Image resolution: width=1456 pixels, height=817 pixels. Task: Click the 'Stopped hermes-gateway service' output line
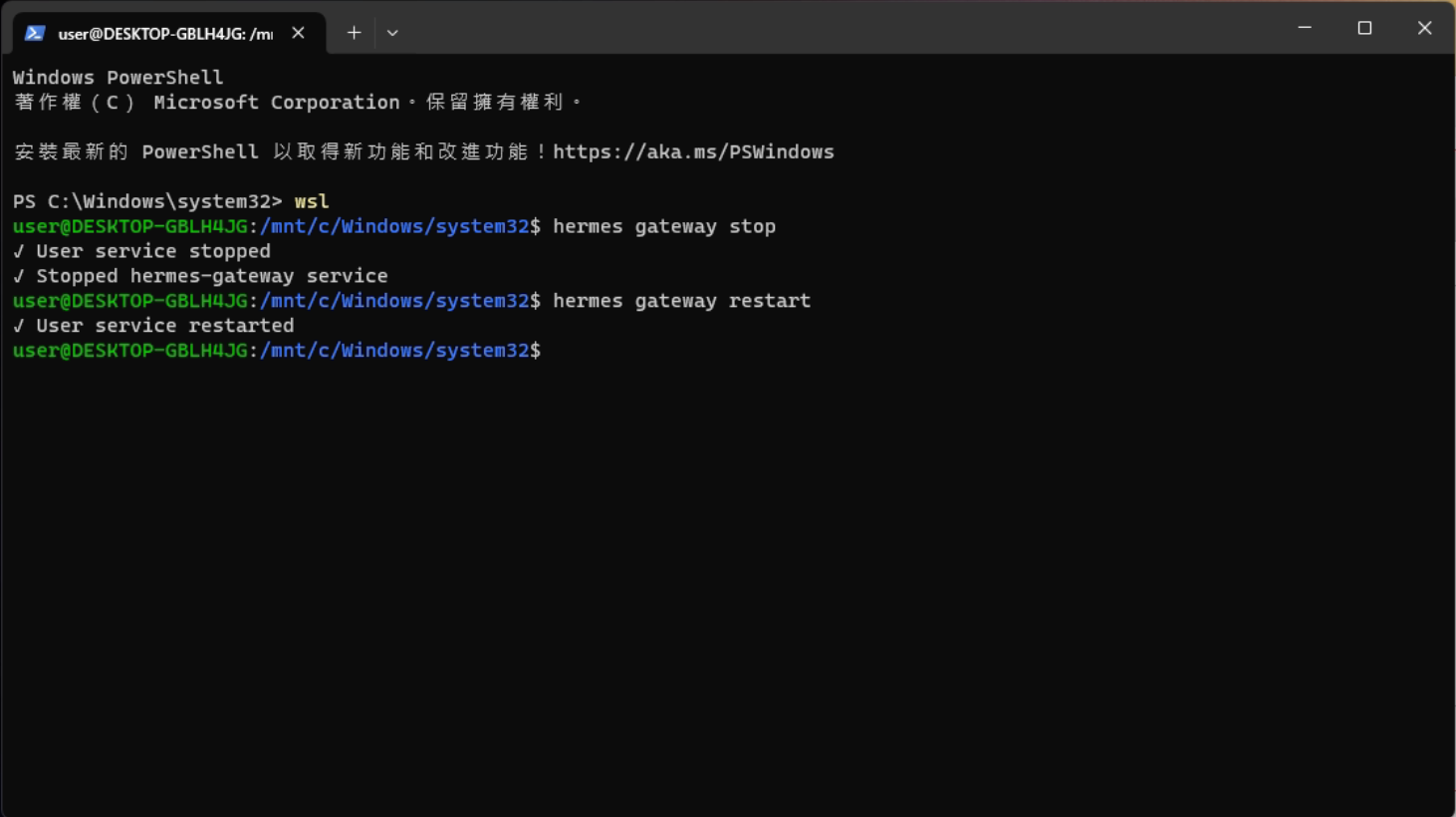tap(200, 276)
